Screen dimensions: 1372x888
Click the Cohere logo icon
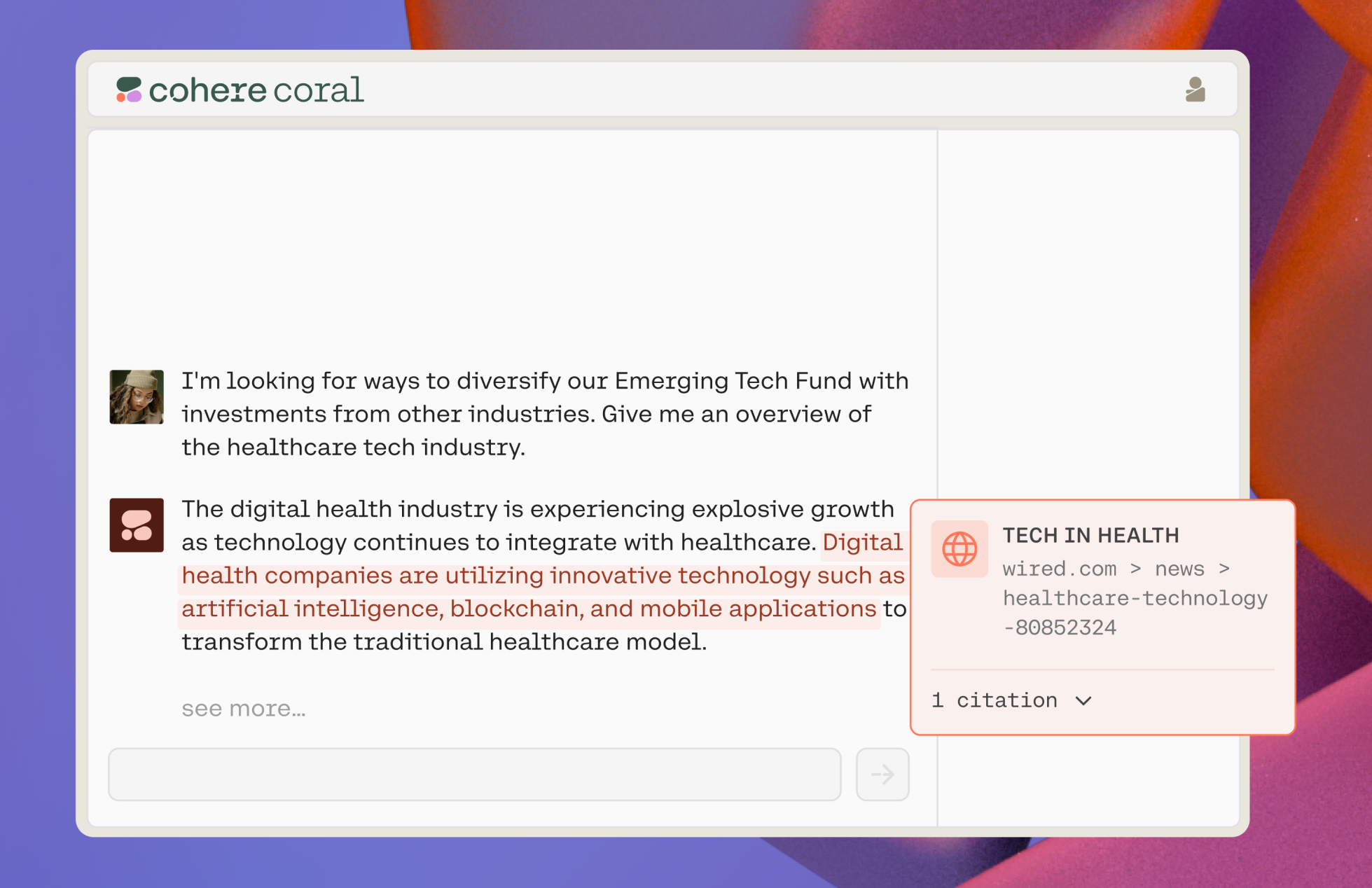coord(129,90)
